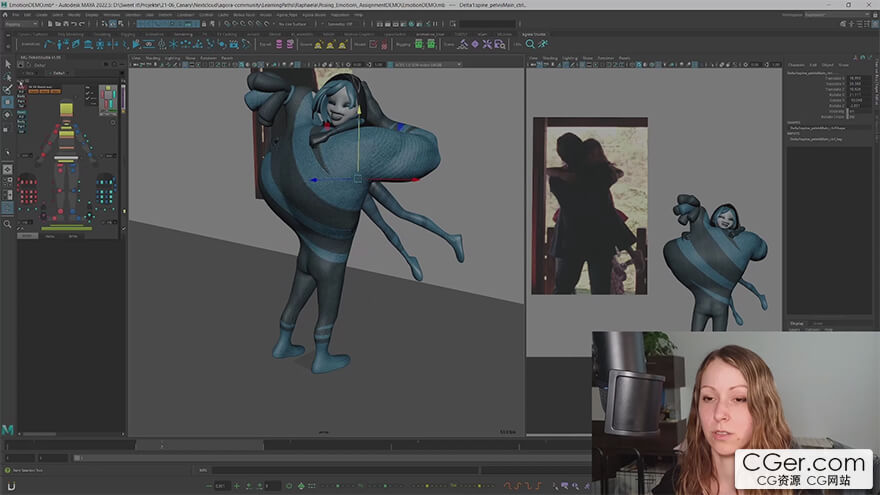This screenshot has width=880, height=495.
Task: Open the Rigging menu set dropdown
Action: pyautogui.click(x=22, y=24)
